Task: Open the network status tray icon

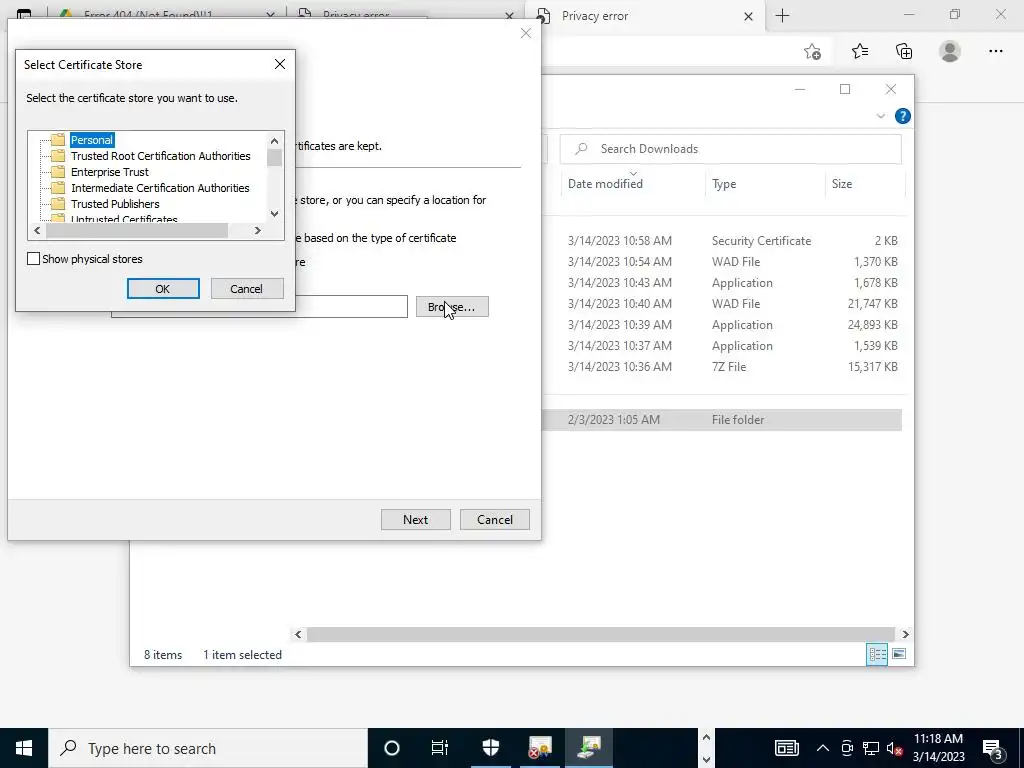Action: pyautogui.click(x=871, y=748)
